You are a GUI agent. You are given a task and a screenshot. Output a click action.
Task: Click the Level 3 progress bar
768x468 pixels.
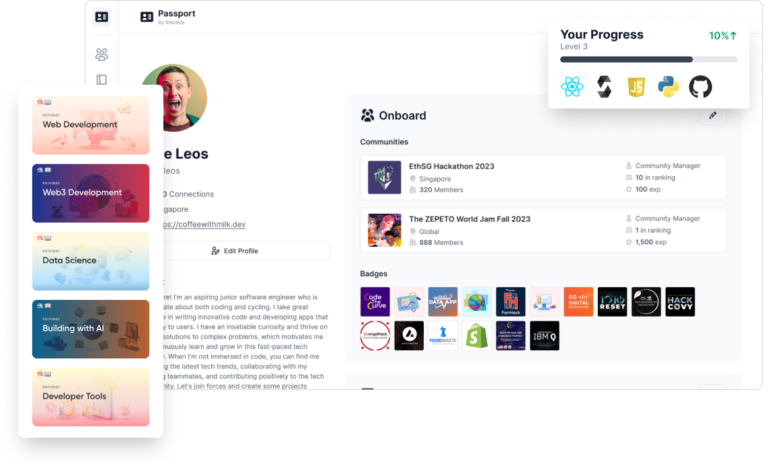pyautogui.click(x=648, y=59)
